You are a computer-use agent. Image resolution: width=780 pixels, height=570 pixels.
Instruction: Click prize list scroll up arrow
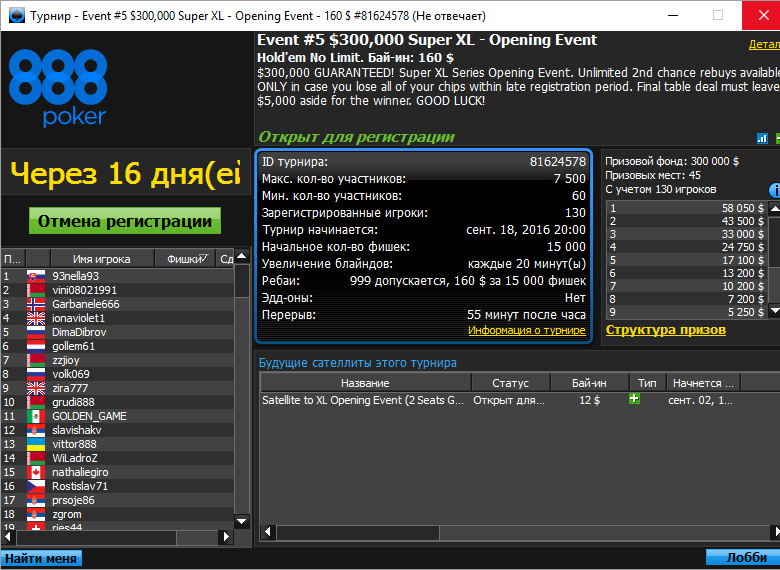click(x=775, y=208)
